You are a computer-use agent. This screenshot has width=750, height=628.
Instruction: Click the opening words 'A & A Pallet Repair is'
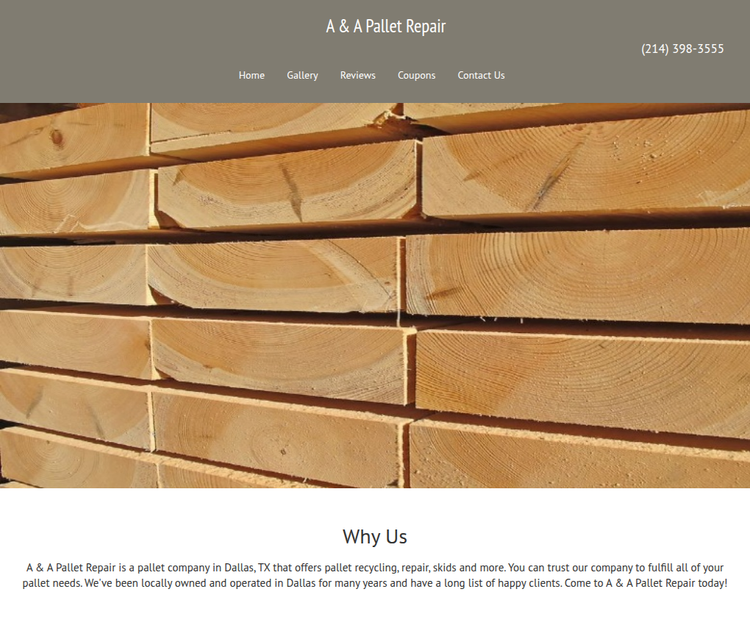[76, 568]
